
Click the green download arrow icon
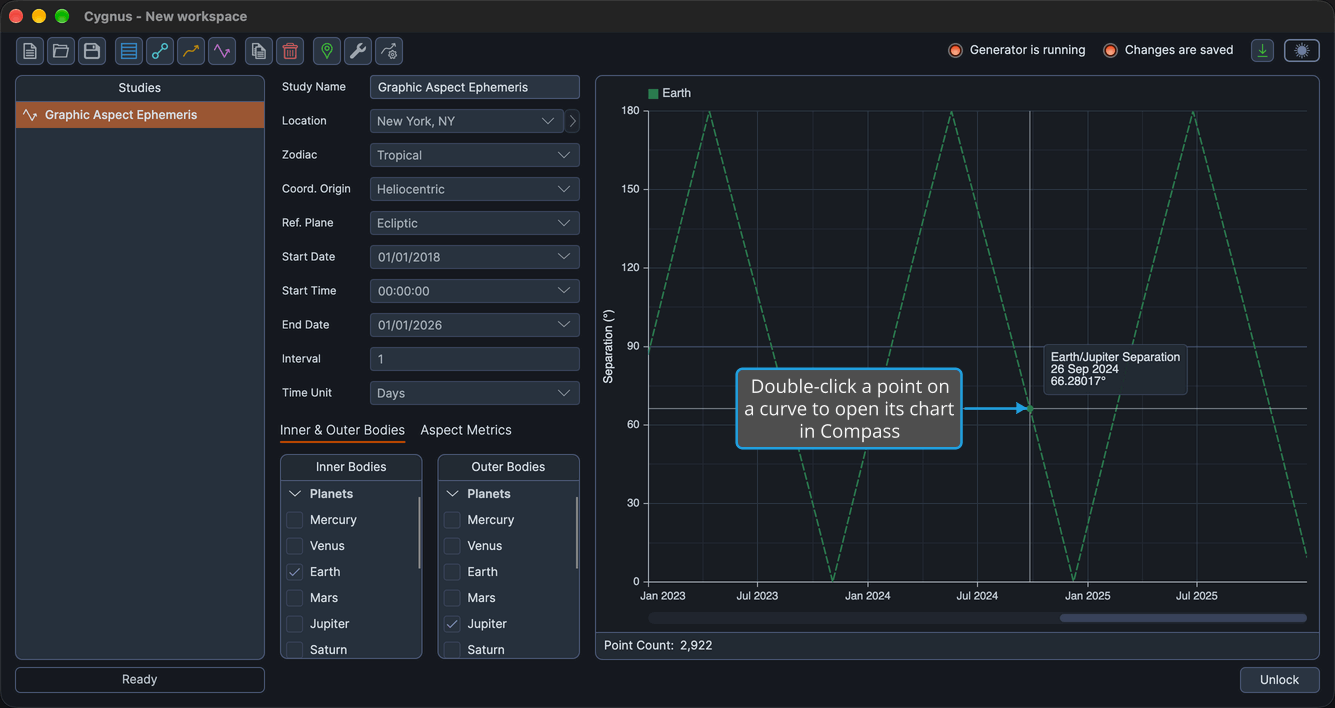[1263, 50]
